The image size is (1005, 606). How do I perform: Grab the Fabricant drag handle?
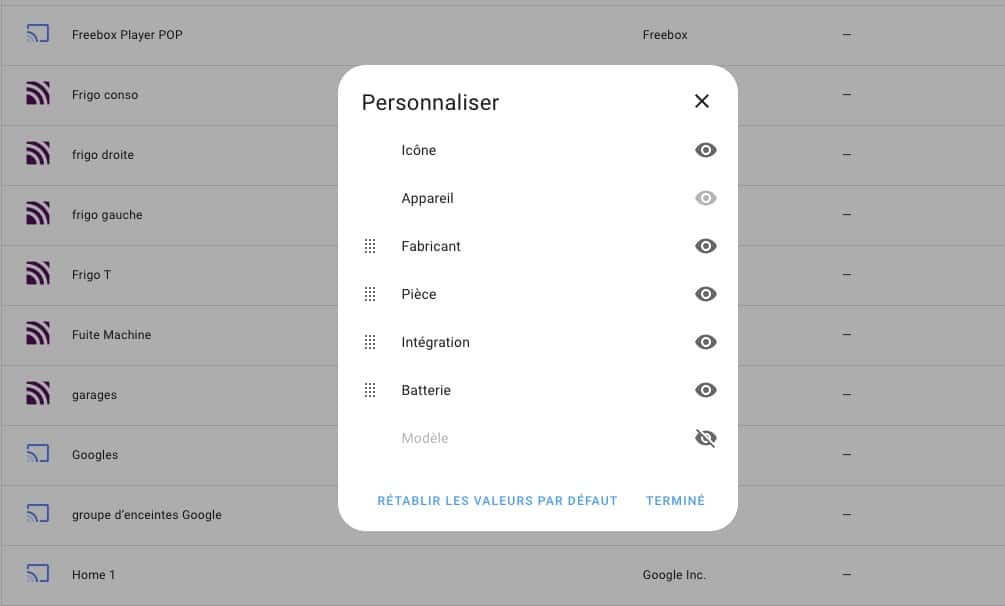point(370,246)
